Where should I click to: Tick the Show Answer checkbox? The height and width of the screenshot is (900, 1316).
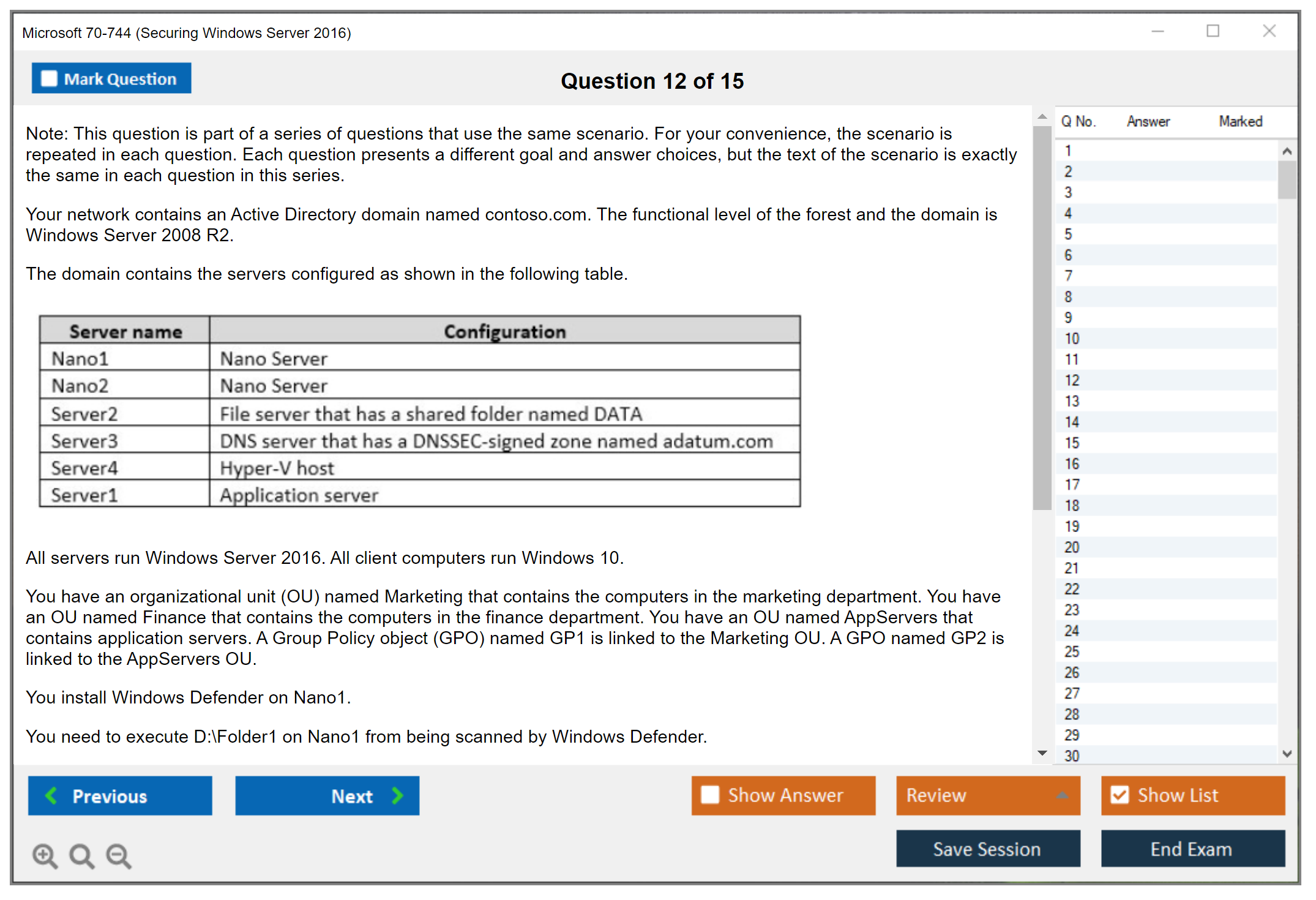tap(710, 795)
